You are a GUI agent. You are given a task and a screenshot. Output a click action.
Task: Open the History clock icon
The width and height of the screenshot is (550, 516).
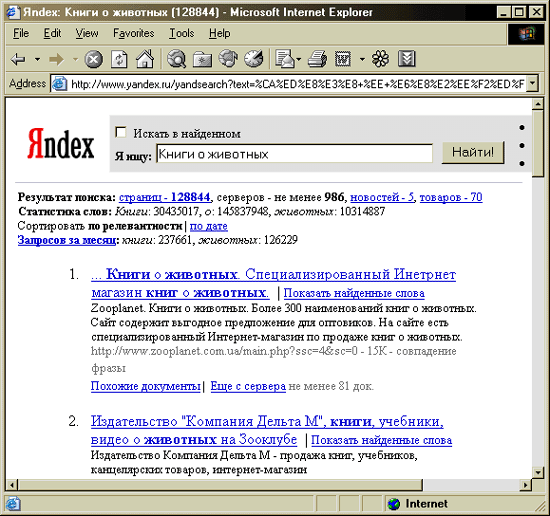(x=254, y=59)
